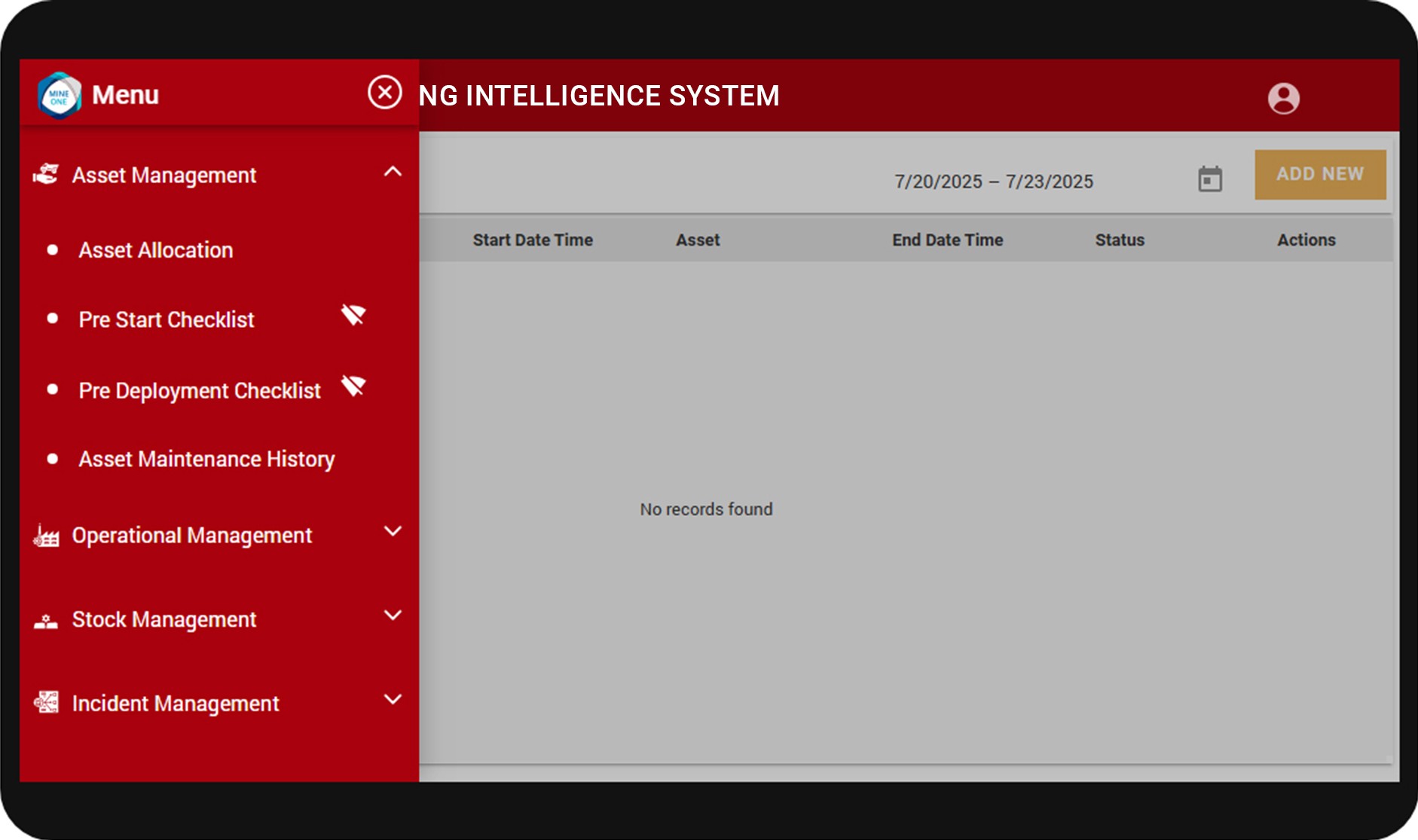Open Asset Allocation menu item
Image resolution: width=1418 pixels, height=840 pixels.
(156, 250)
